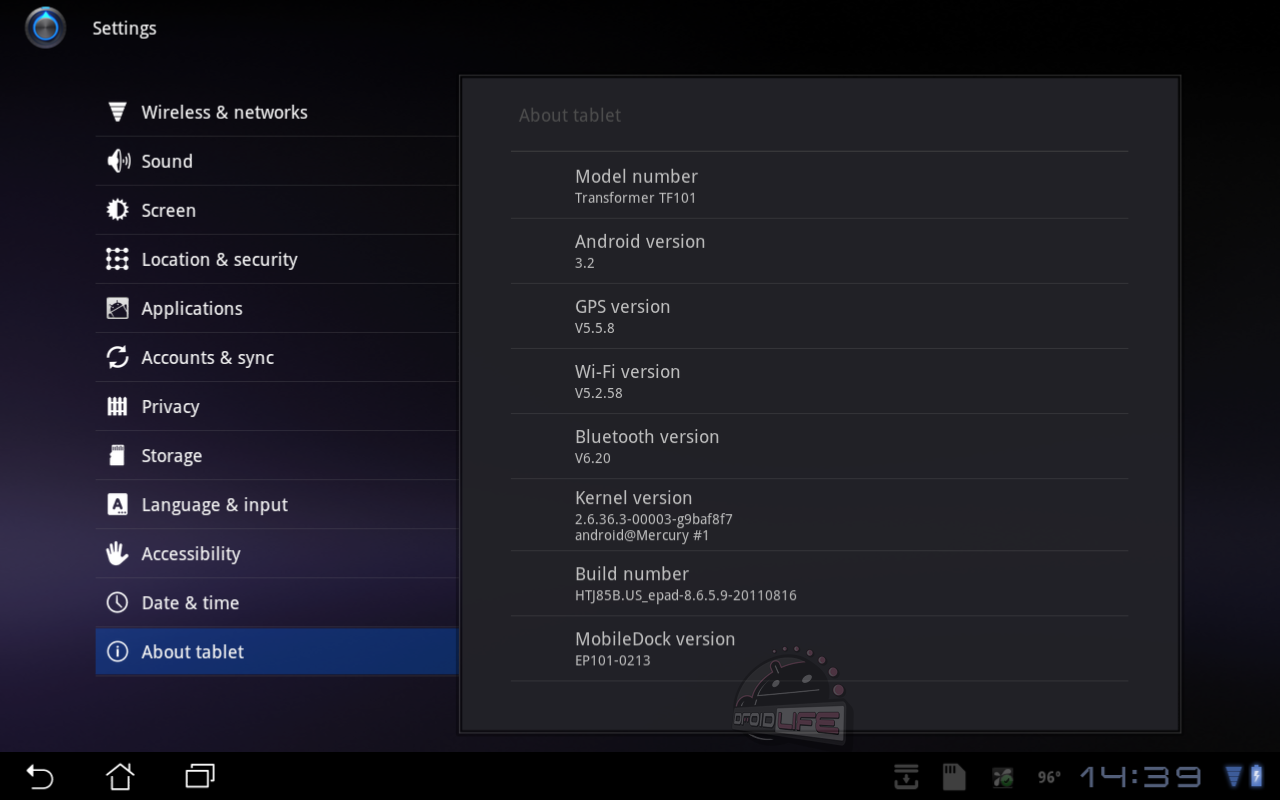The height and width of the screenshot is (800, 1280).
Task: Tap the Bluetooth version row
Action: [x=819, y=446]
